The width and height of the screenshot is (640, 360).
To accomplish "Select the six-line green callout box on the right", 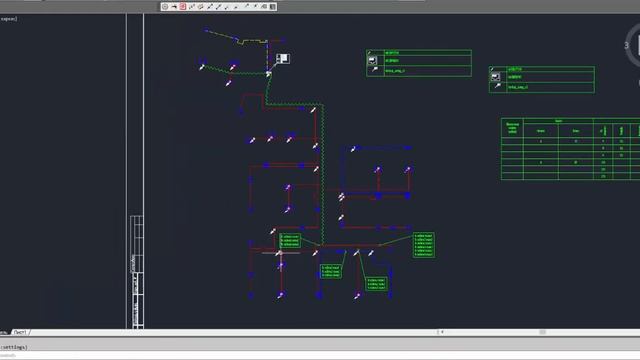I will (x=424, y=245).
